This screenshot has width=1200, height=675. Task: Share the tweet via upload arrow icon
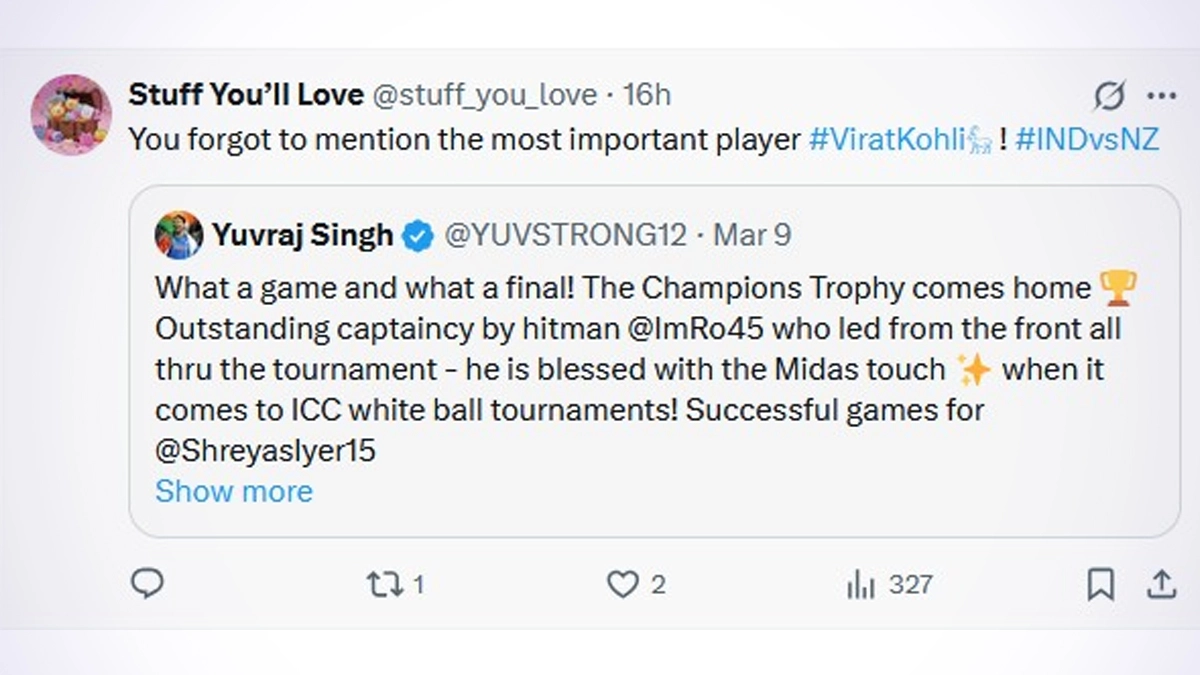tap(1161, 584)
